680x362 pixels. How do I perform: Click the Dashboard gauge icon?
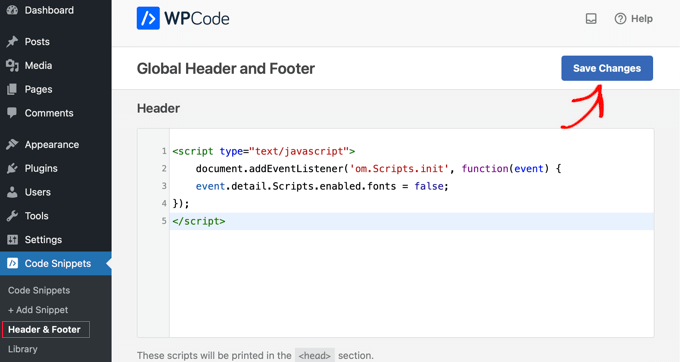12,10
